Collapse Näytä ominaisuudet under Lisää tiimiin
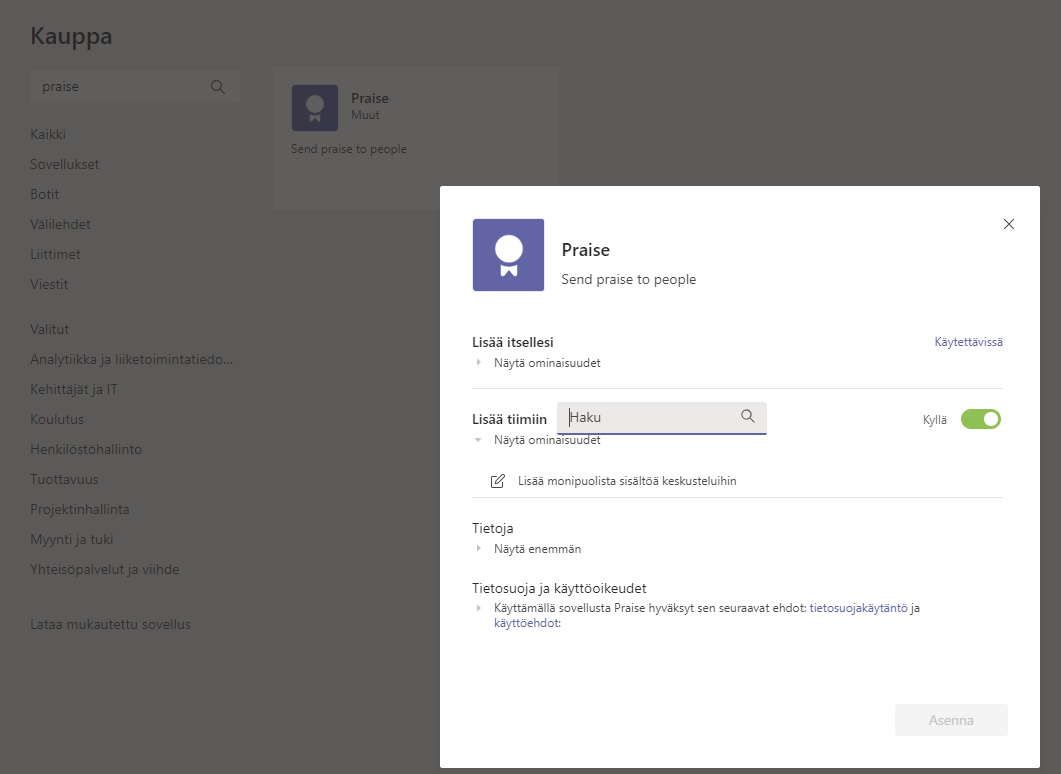This screenshot has height=774, width=1061. pyautogui.click(x=479, y=440)
